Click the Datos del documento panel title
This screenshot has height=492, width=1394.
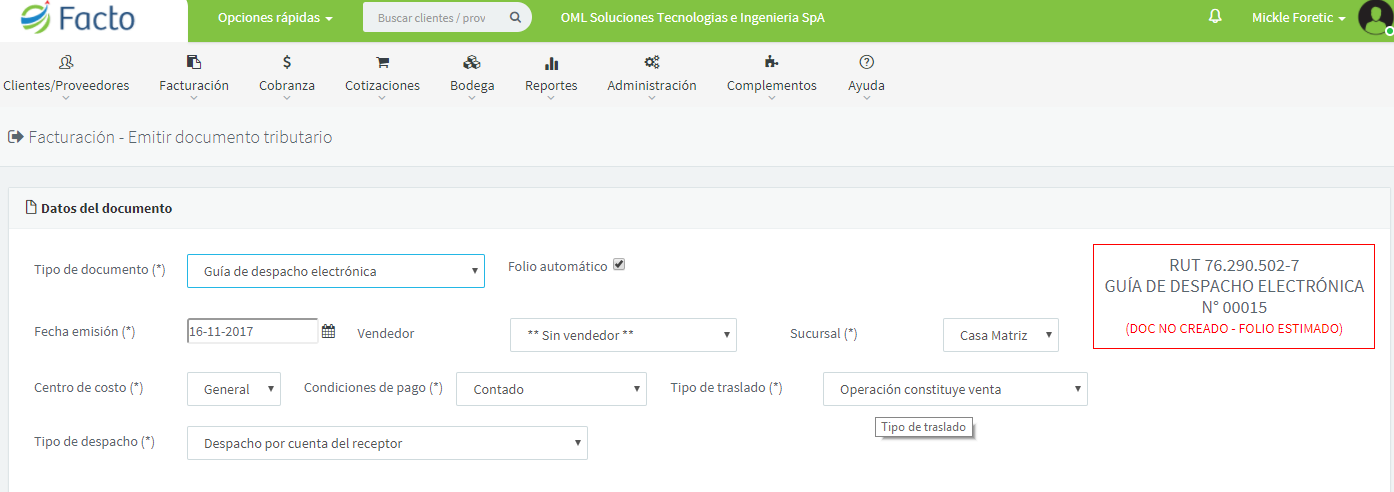pyautogui.click(x=106, y=208)
